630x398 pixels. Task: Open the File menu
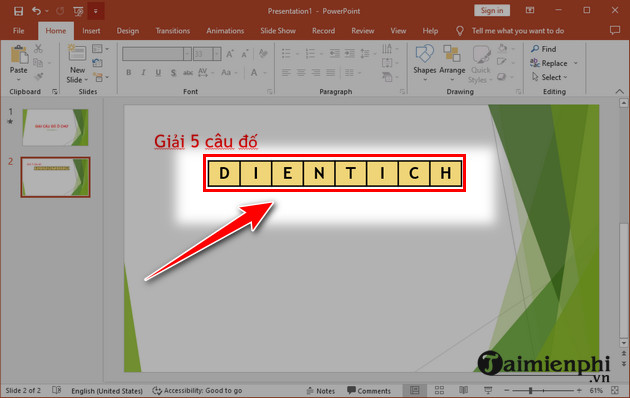[18, 31]
